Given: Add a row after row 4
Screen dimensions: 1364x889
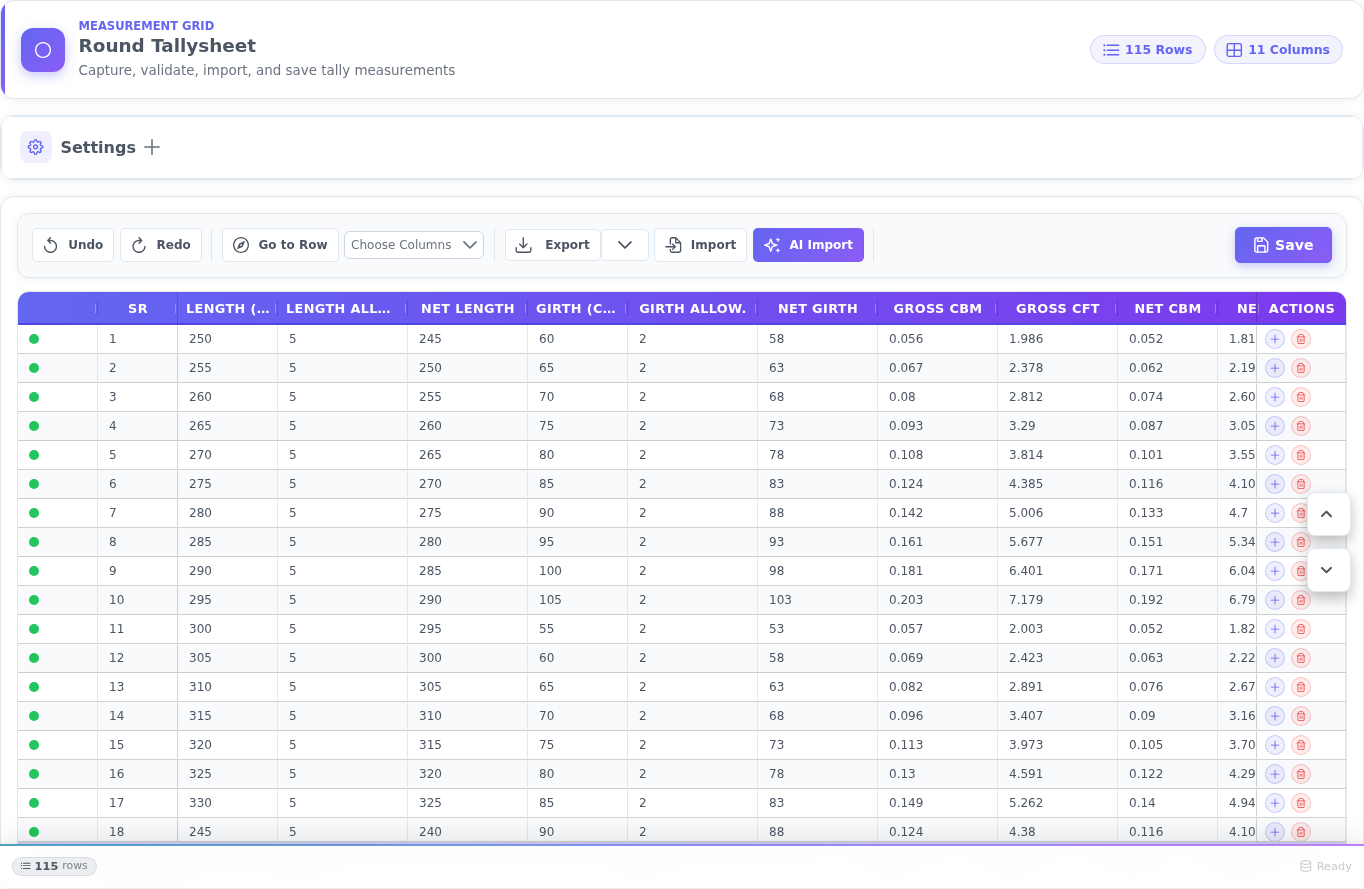Looking at the screenshot, I should pyautogui.click(x=1275, y=426).
